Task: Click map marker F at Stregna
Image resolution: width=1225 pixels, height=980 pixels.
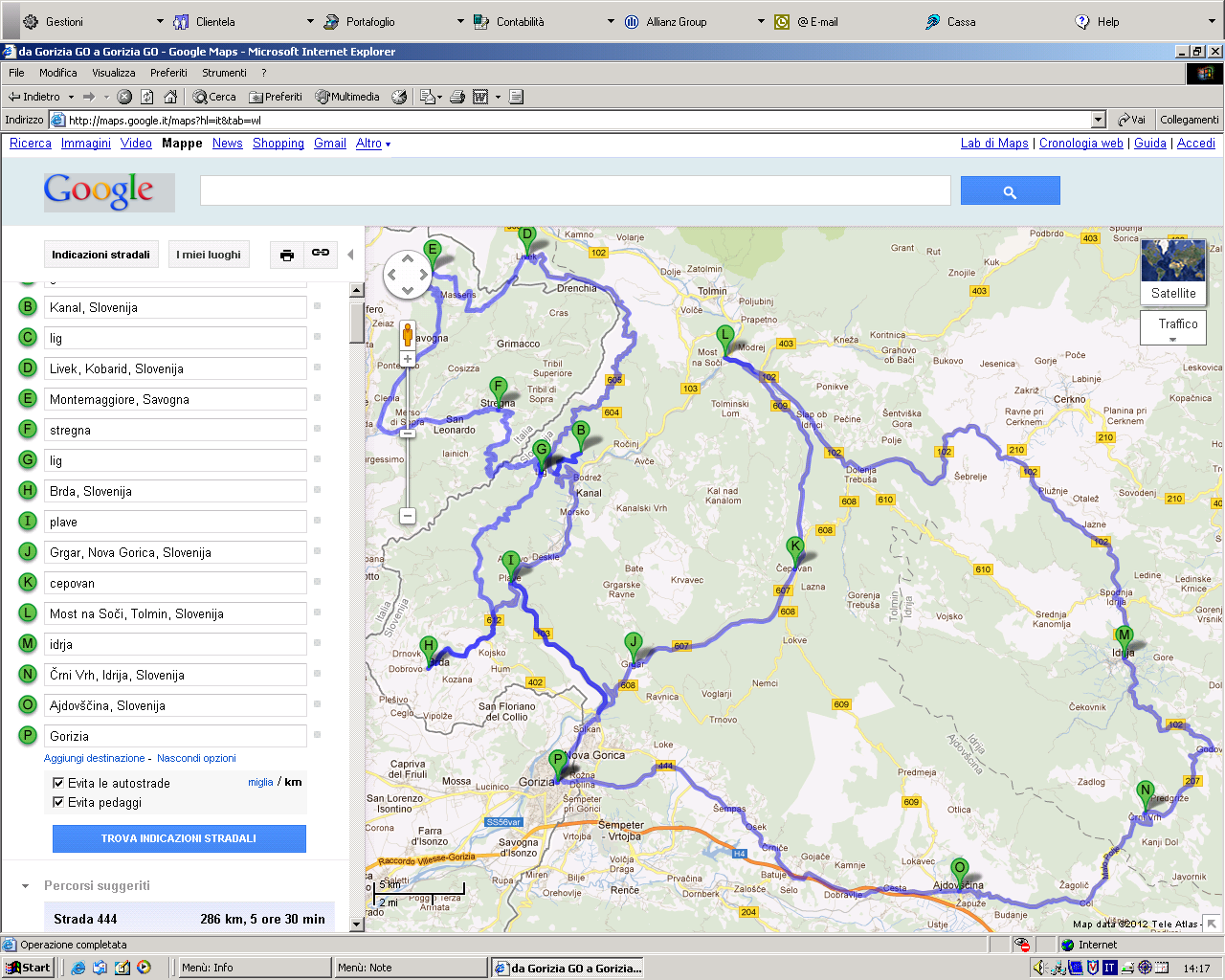Action: pos(498,391)
